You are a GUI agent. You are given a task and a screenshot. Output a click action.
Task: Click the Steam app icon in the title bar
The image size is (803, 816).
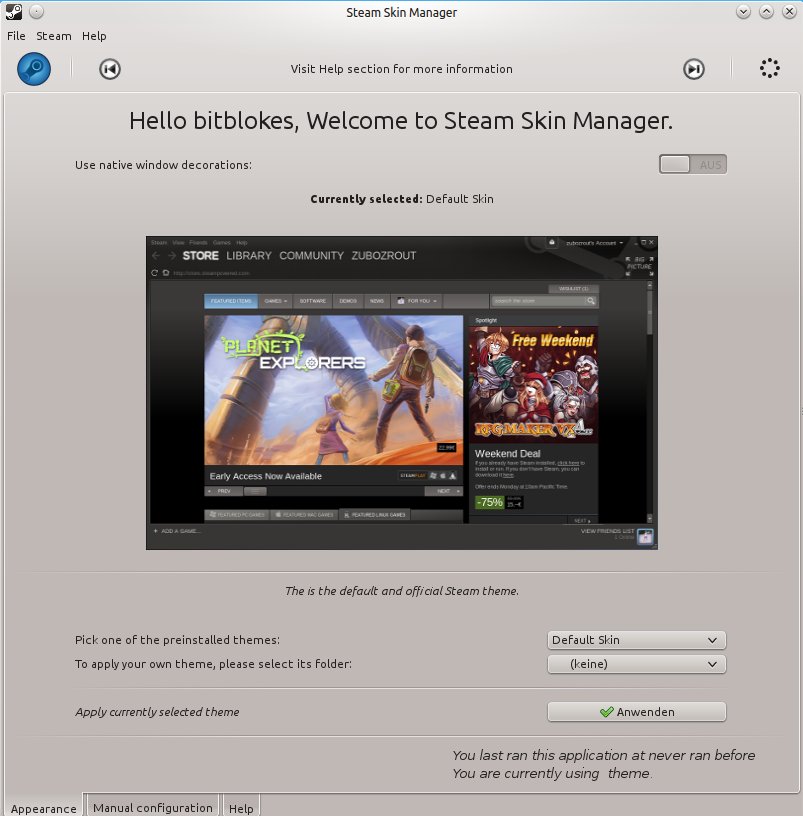14,12
